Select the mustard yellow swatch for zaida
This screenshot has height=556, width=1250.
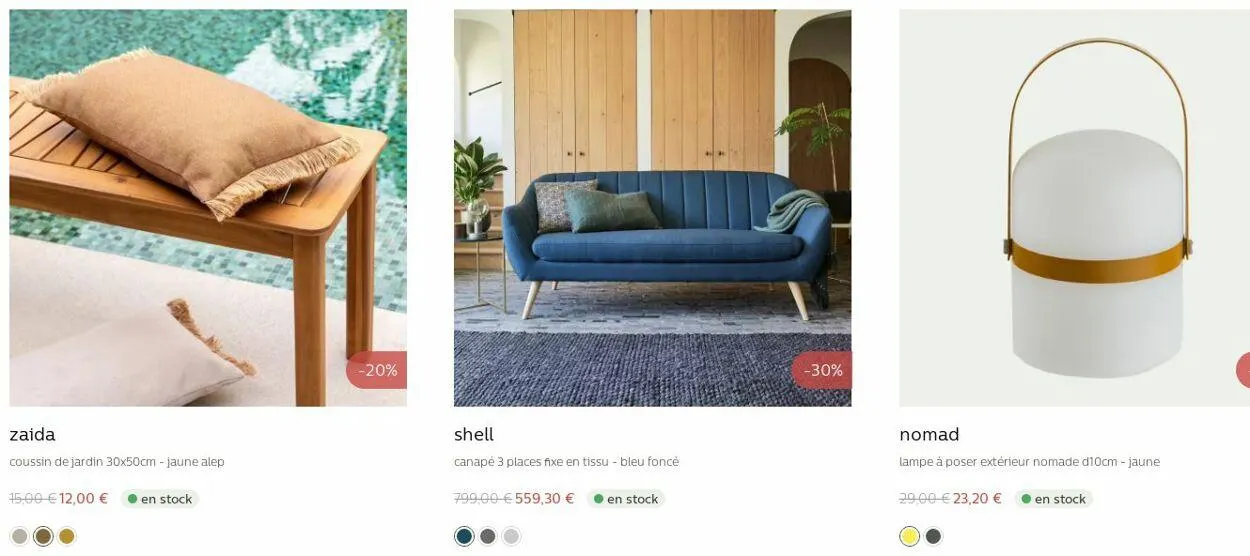point(67,537)
